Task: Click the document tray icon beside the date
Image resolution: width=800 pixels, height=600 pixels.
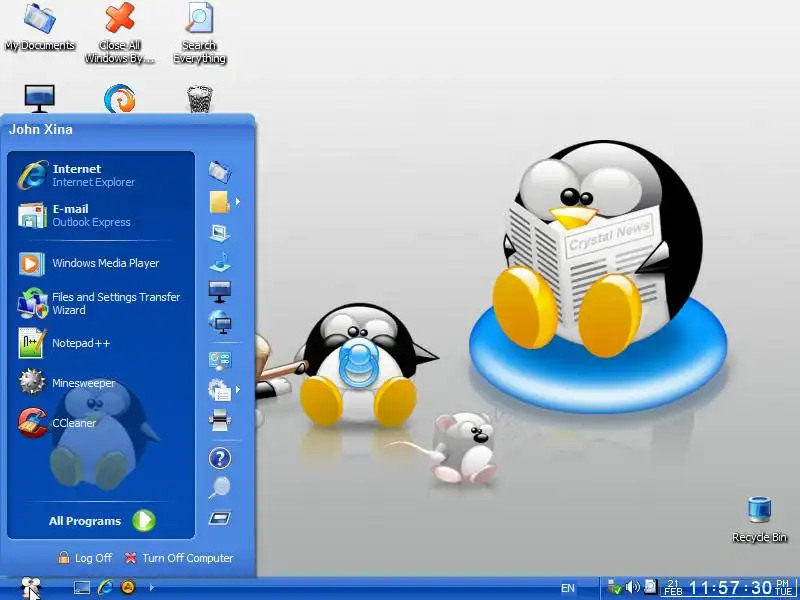Action: 651,587
